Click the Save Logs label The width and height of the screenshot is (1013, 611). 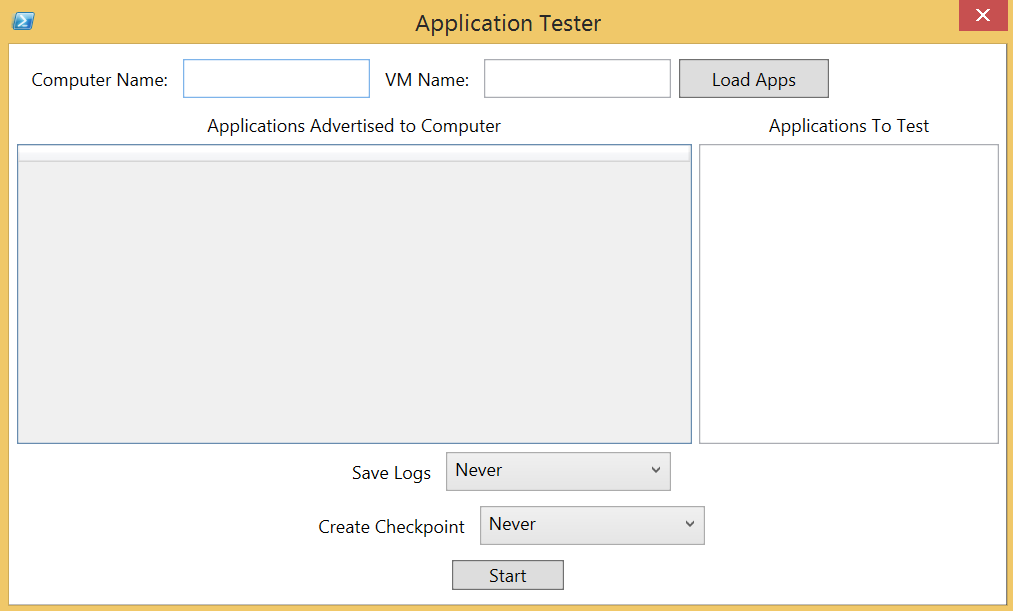[x=392, y=473]
